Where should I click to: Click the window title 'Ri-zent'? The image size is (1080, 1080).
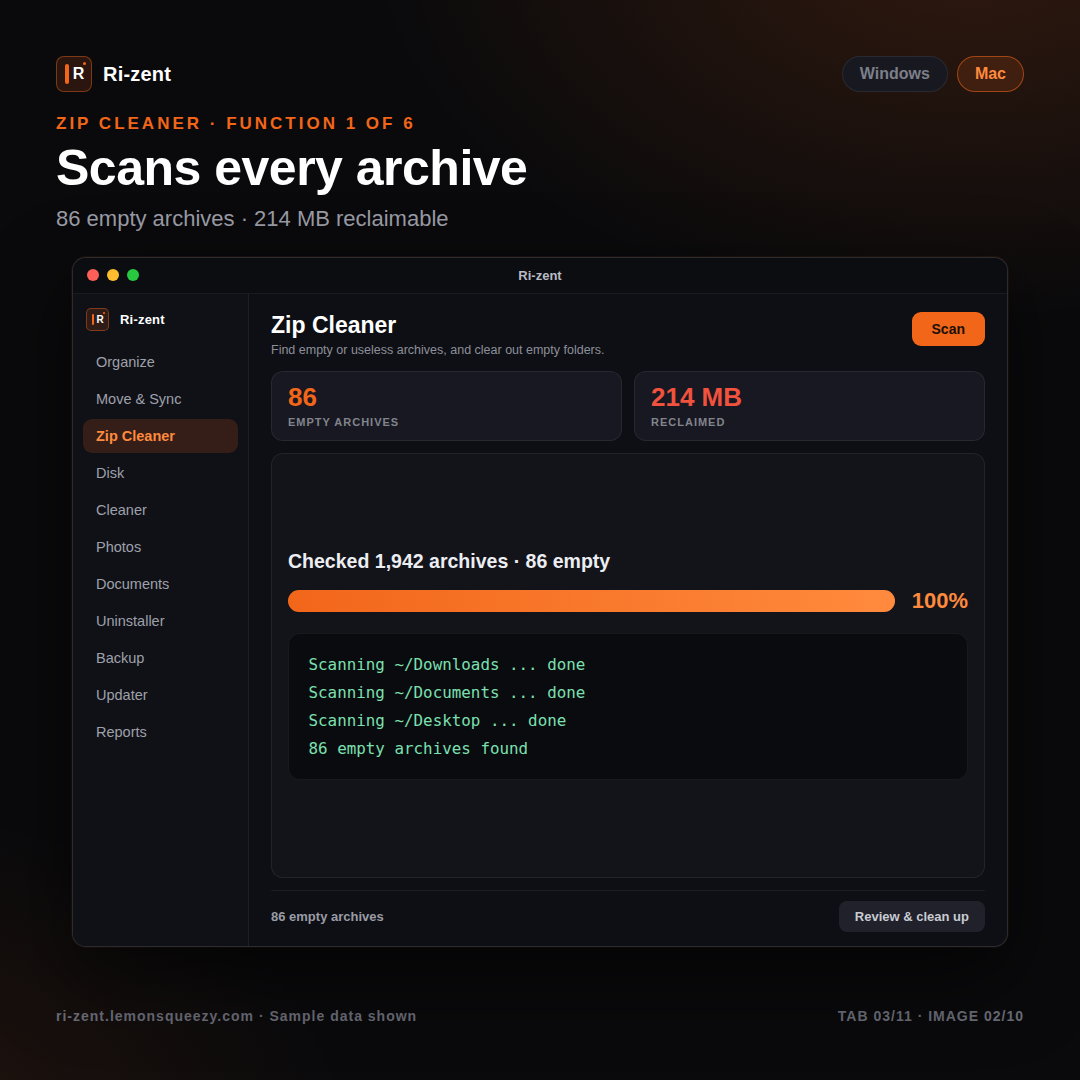(539, 276)
